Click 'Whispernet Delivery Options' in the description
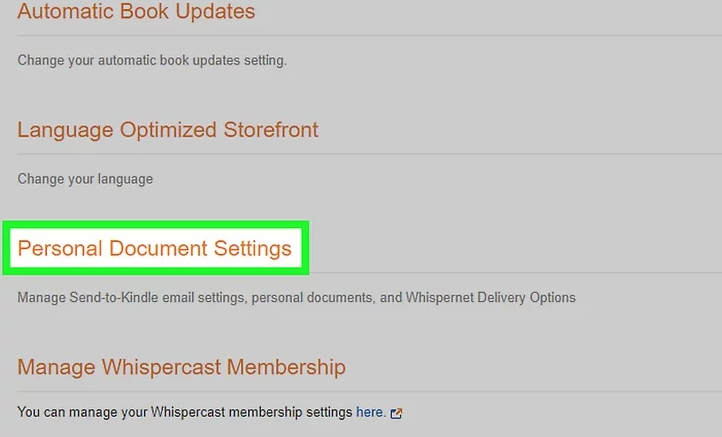 tap(490, 297)
